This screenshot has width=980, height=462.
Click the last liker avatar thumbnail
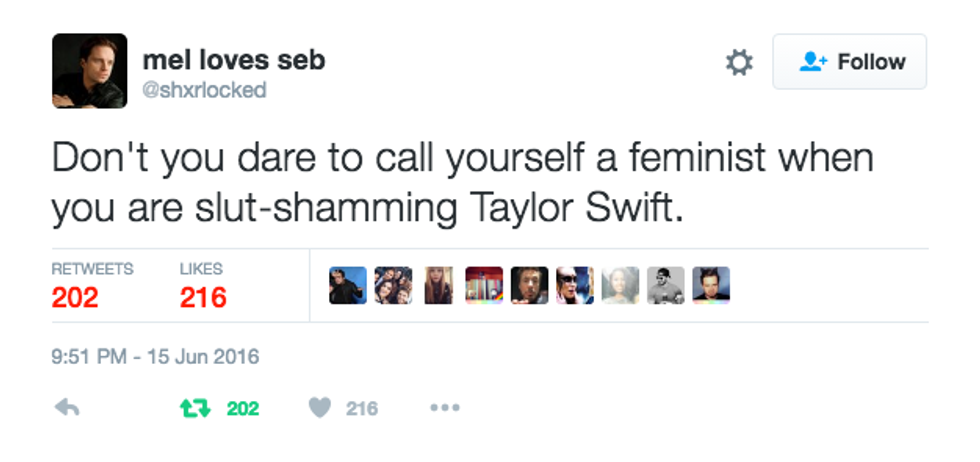point(711,285)
